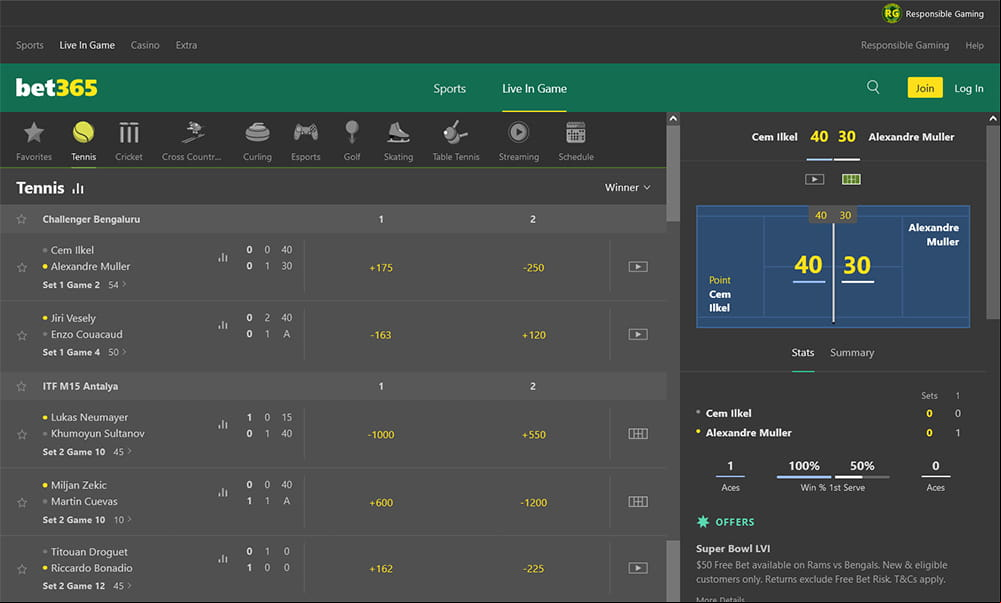Switch to Live In Game green header tab
1001x603 pixels.
[534, 89]
